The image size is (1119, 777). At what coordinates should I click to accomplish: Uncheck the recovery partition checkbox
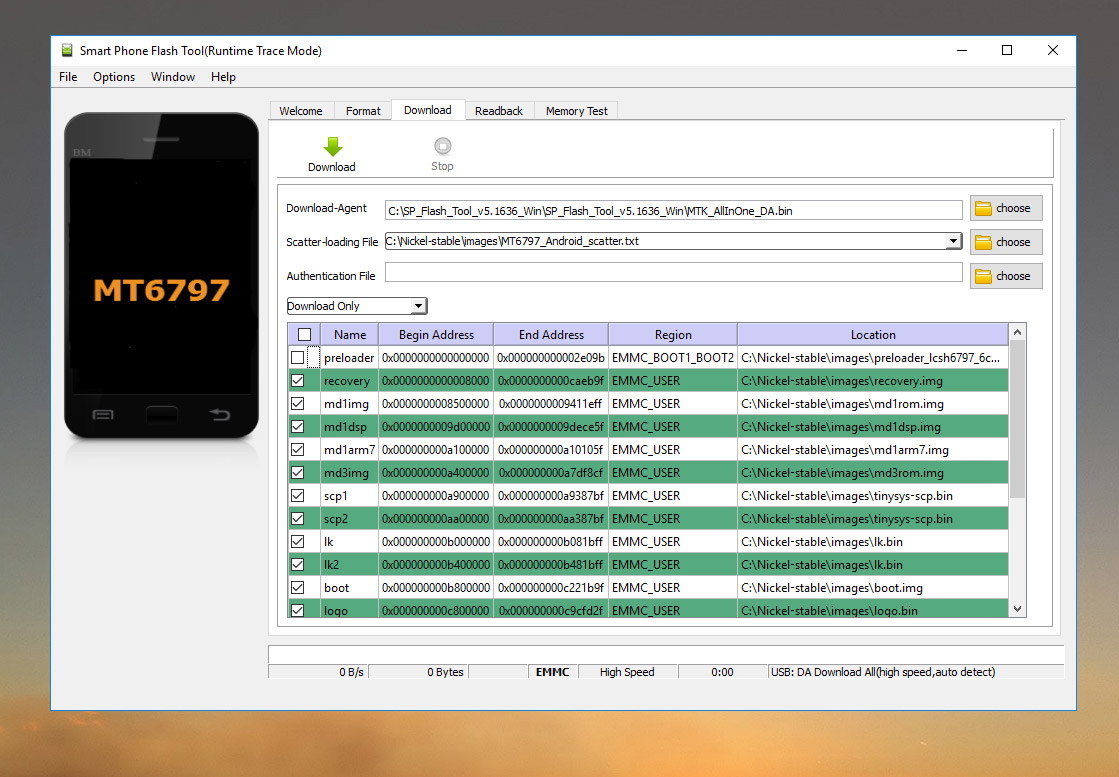(x=298, y=381)
